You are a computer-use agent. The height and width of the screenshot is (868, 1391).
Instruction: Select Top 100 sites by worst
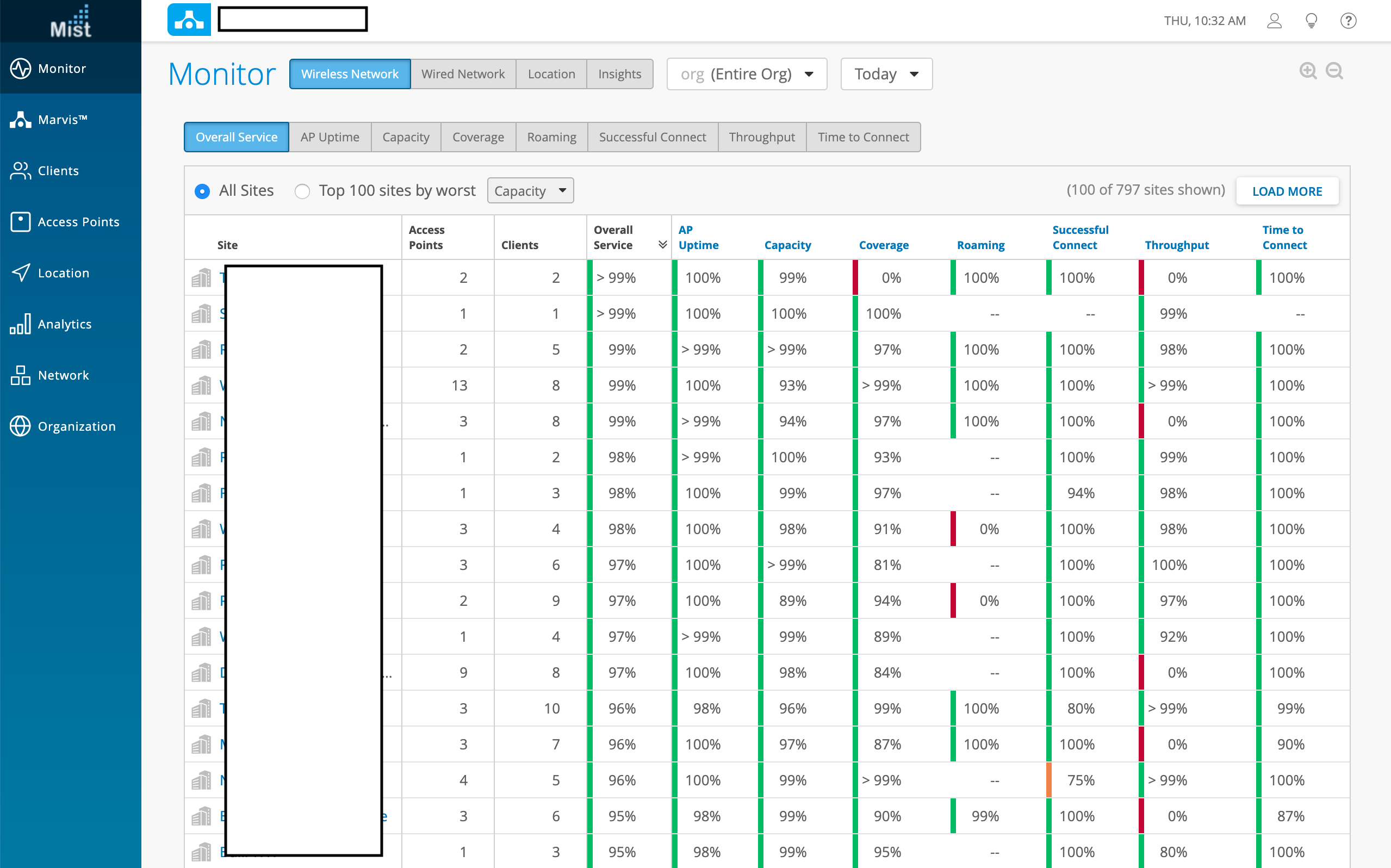pos(302,190)
